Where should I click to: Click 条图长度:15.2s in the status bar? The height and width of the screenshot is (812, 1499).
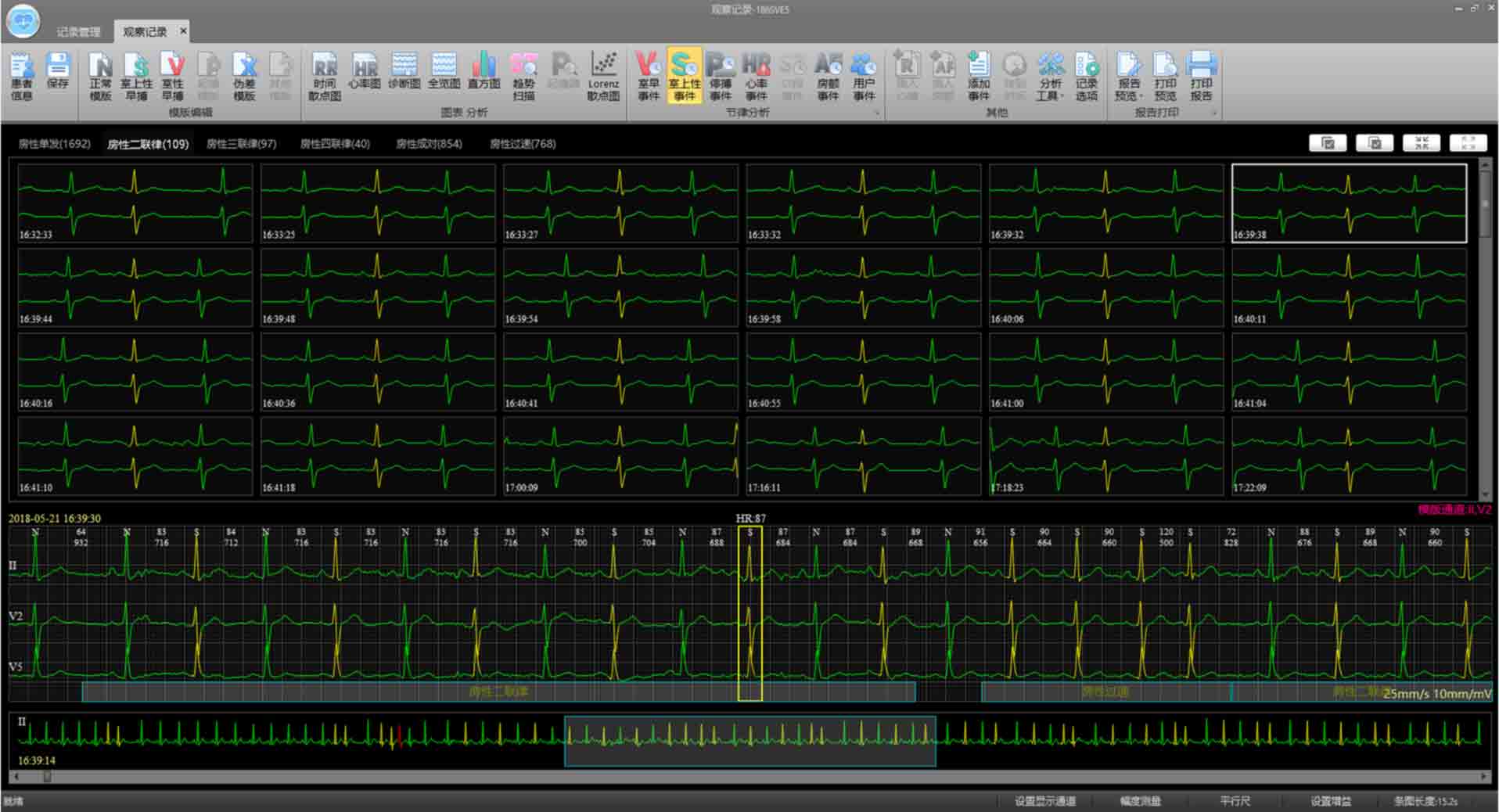1425,801
